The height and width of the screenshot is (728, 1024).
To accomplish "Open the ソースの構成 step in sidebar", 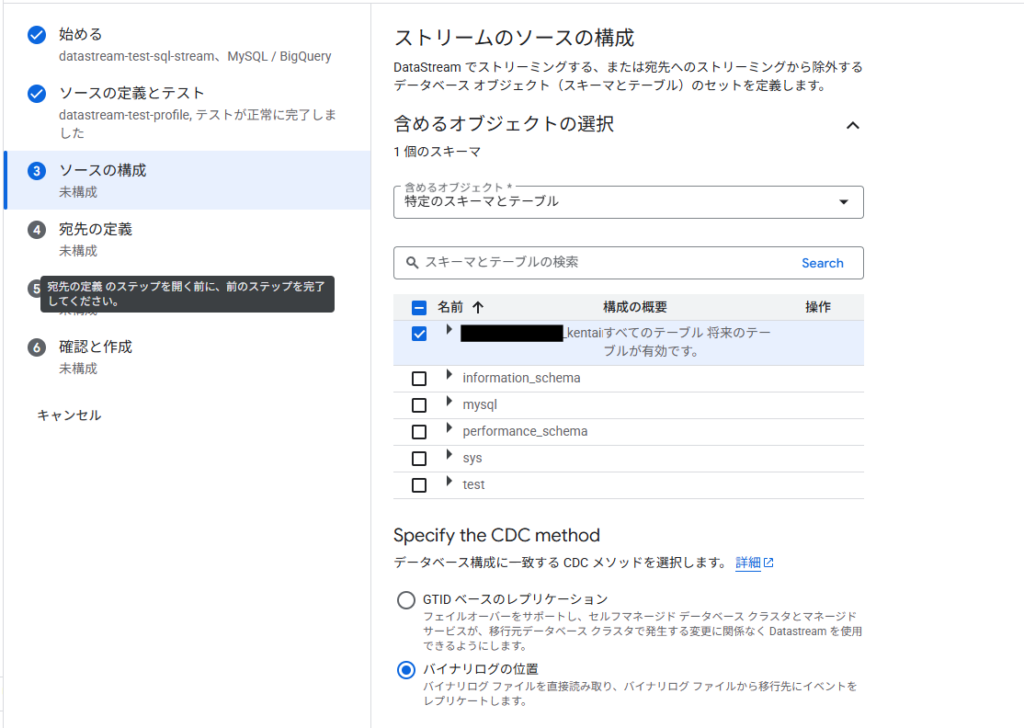I will click(102, 171).
